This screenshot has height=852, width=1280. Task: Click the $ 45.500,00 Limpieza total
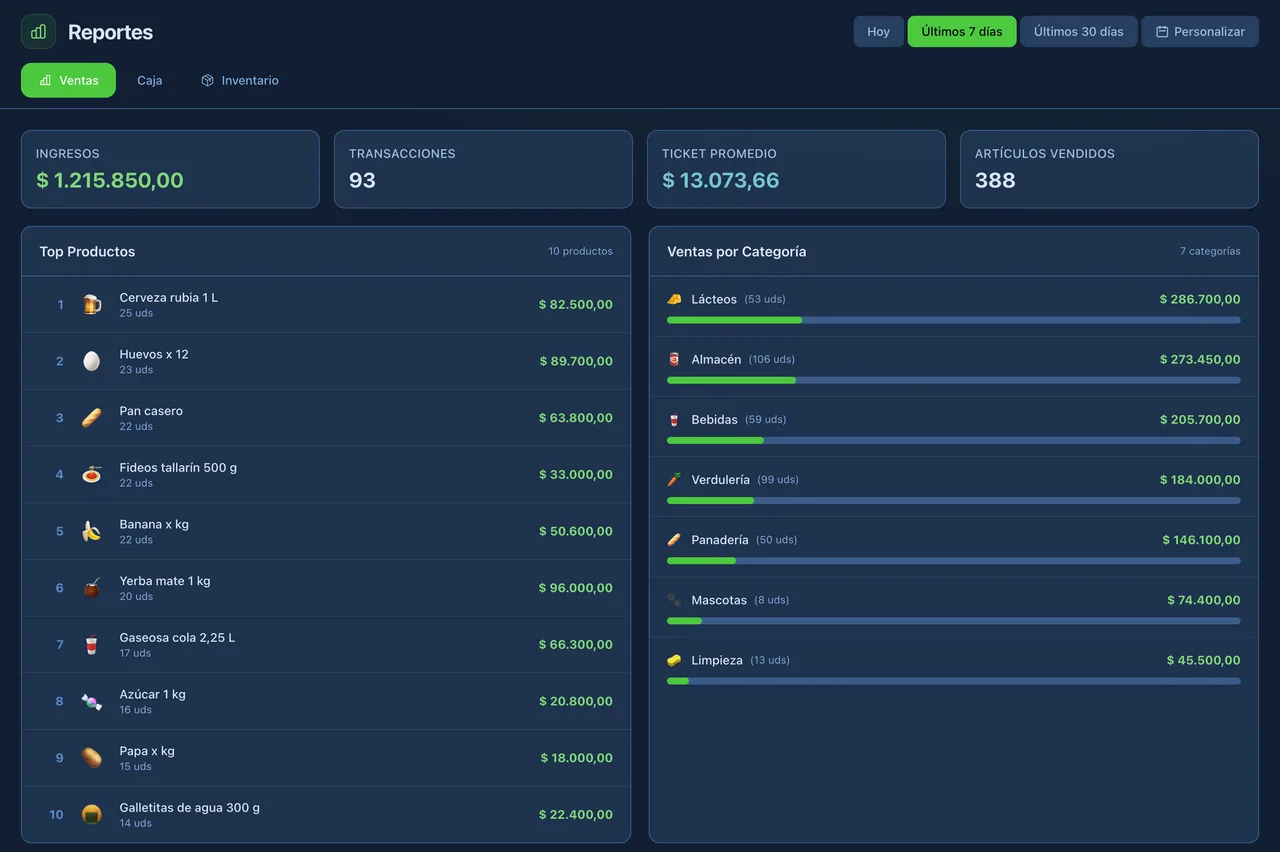(x=1204, y=660)
